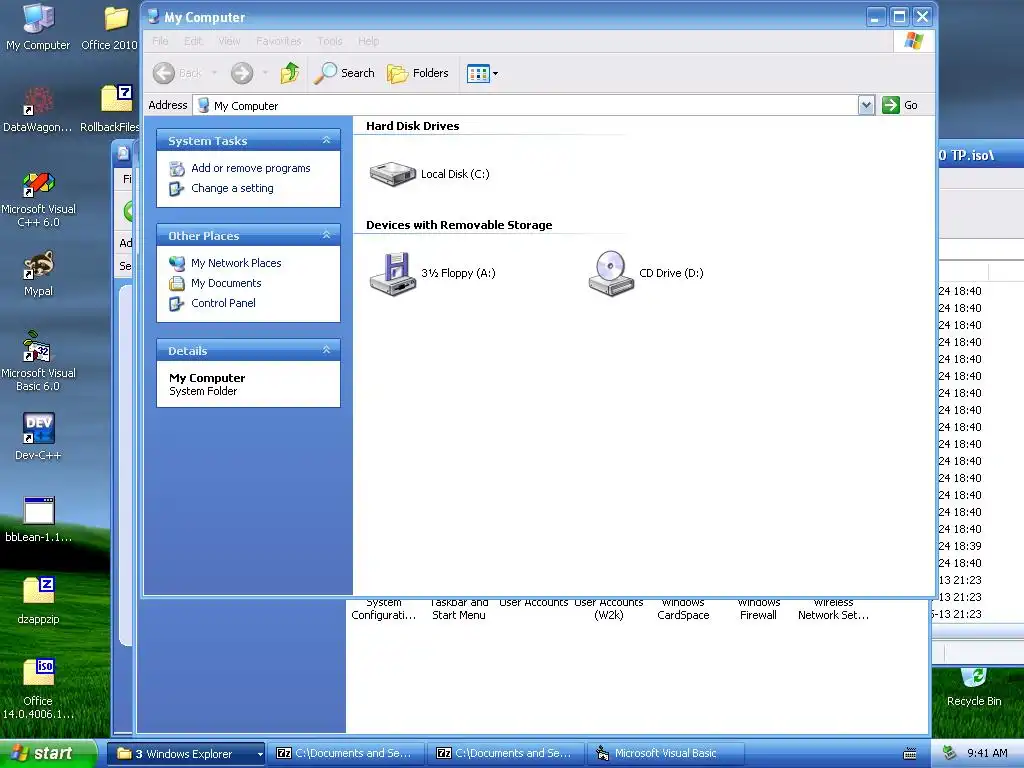The height and width of the screenshot is (768, 1024).
Task: Select Microsoft Visual Basic 6.0 shortcut
Action: (38, 362)
